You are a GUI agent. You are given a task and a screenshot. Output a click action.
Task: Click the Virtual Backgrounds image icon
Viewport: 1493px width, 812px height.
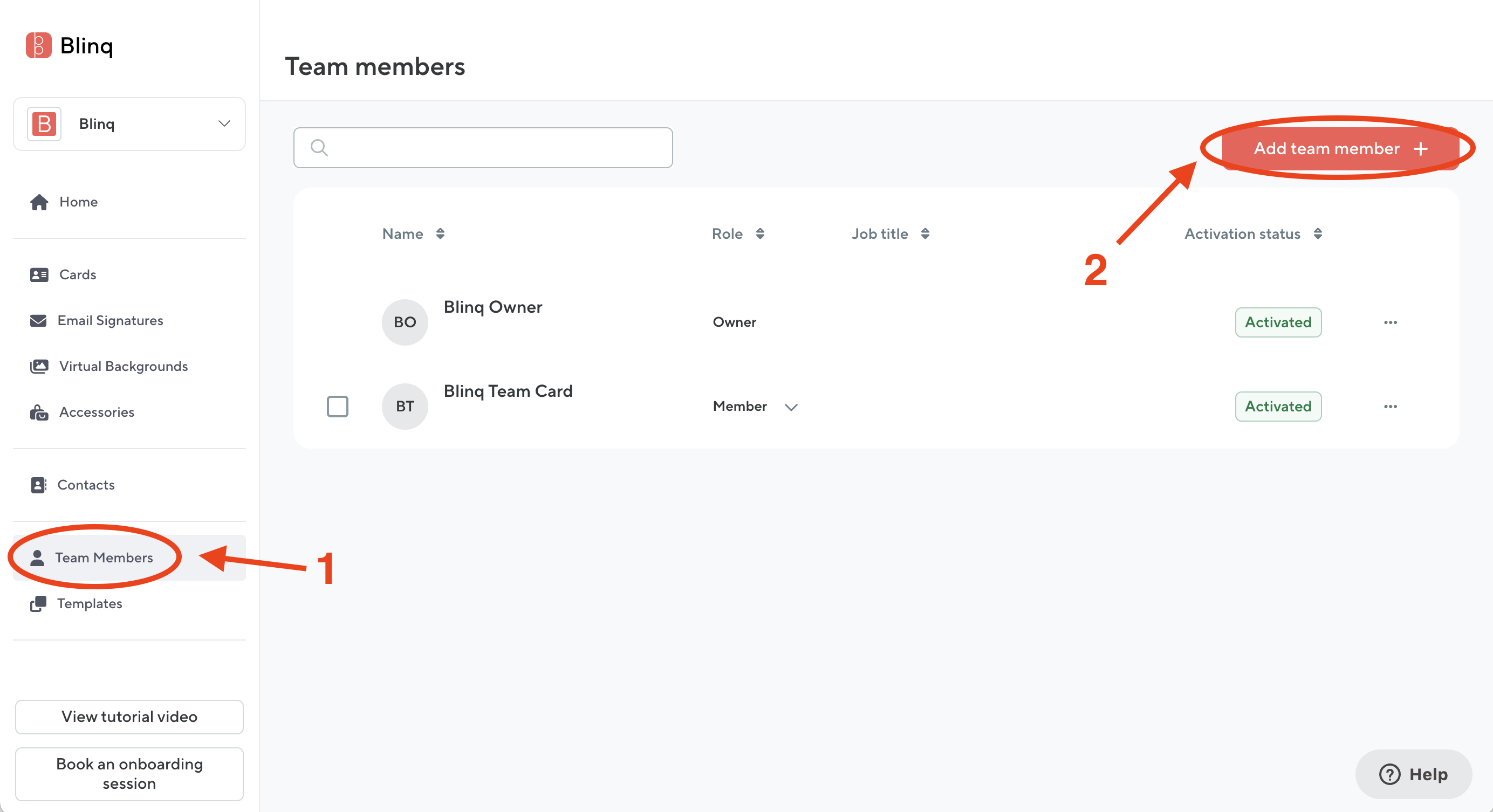[x=39, y=366]
